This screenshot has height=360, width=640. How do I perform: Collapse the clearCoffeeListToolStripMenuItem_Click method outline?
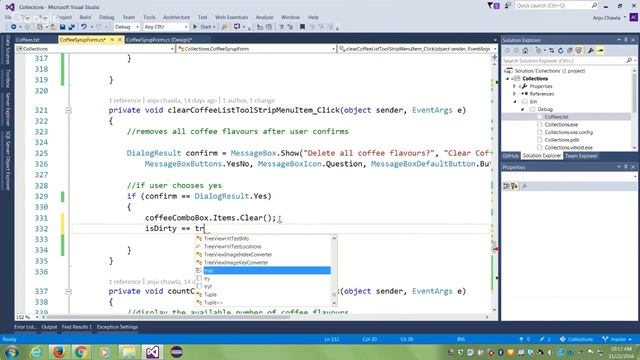click(x=69, y=111)
